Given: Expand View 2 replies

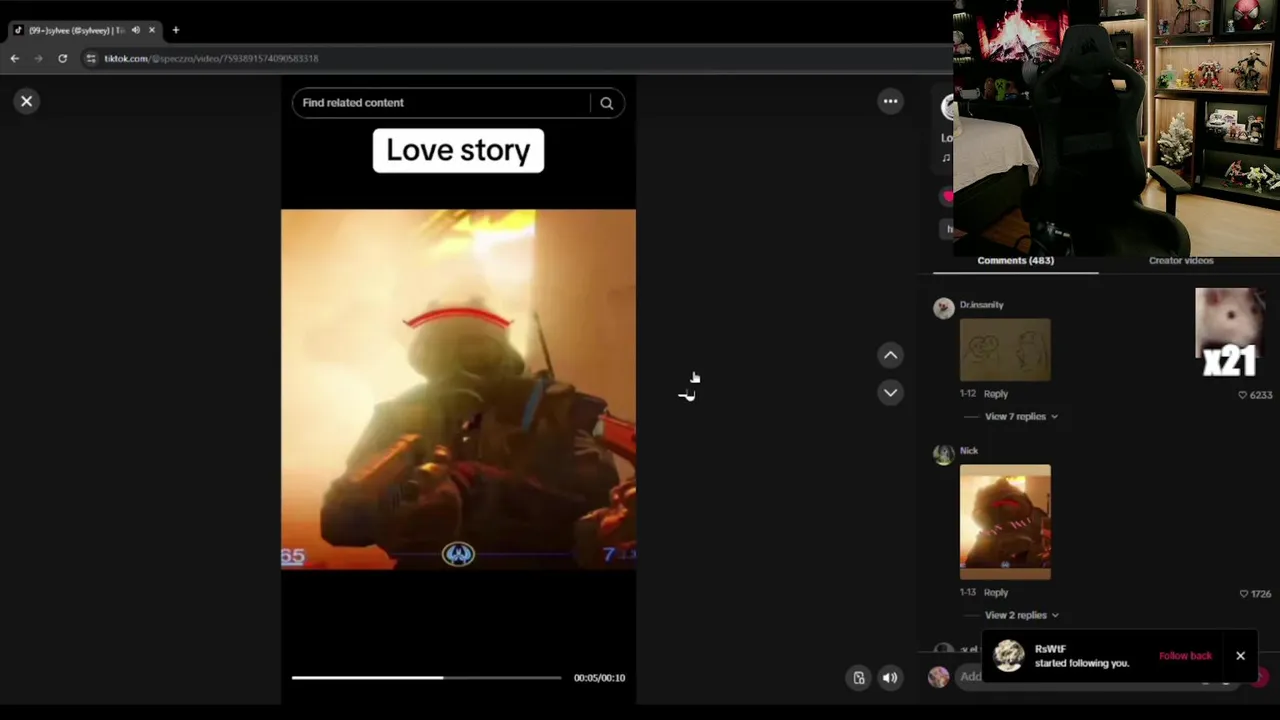Looking at the screenshot, I should (x=1020, y=615).
